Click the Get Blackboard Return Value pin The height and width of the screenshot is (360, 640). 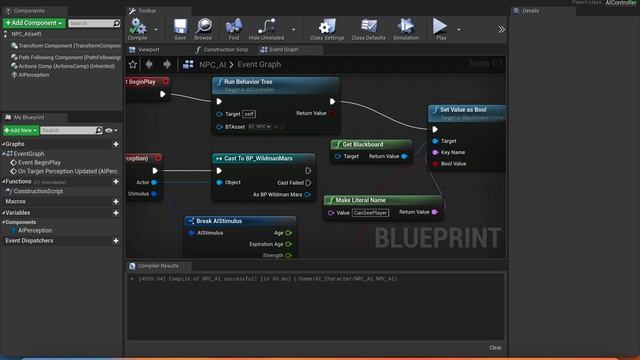[404, 156]
